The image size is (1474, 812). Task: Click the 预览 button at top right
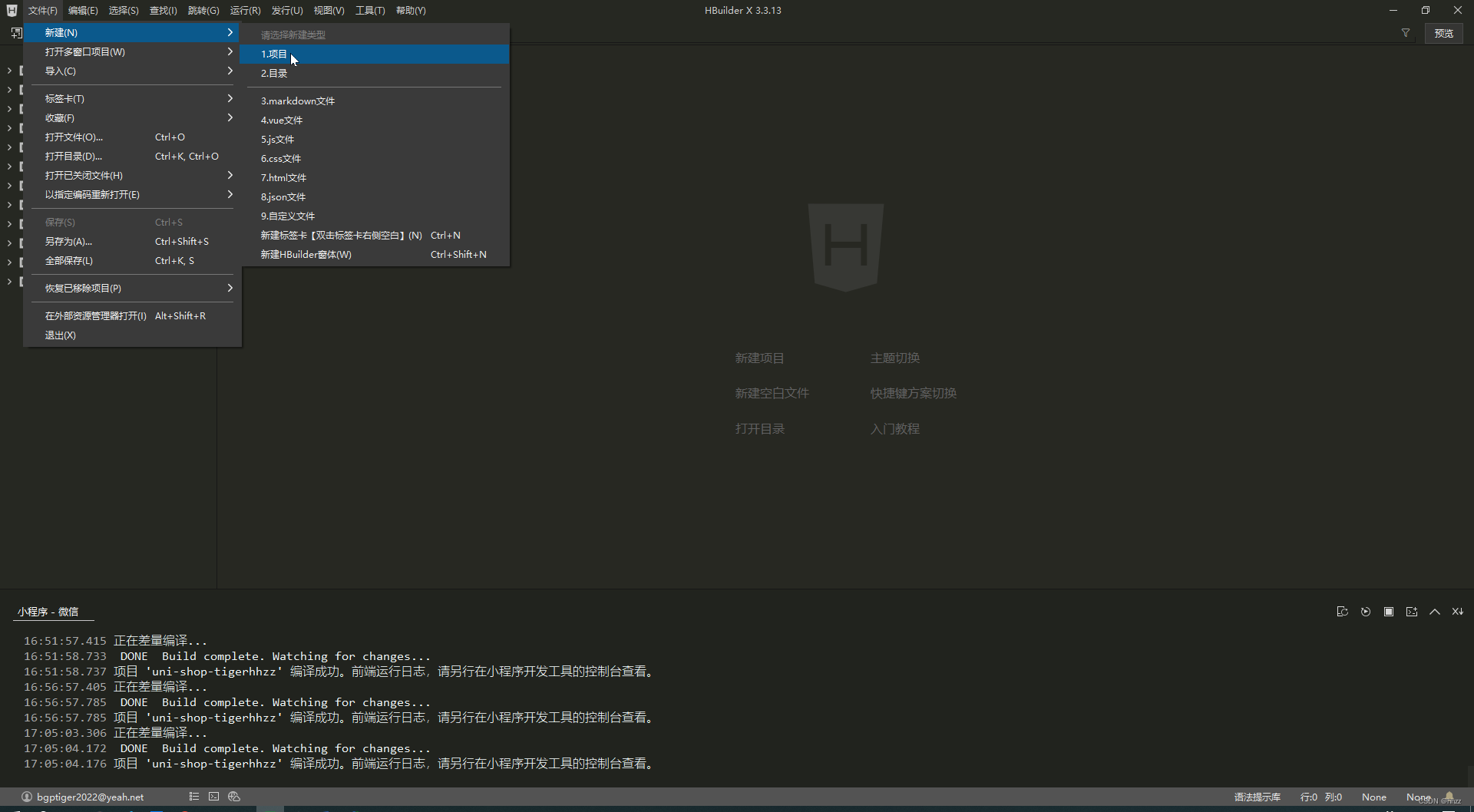click(1443, 33)
